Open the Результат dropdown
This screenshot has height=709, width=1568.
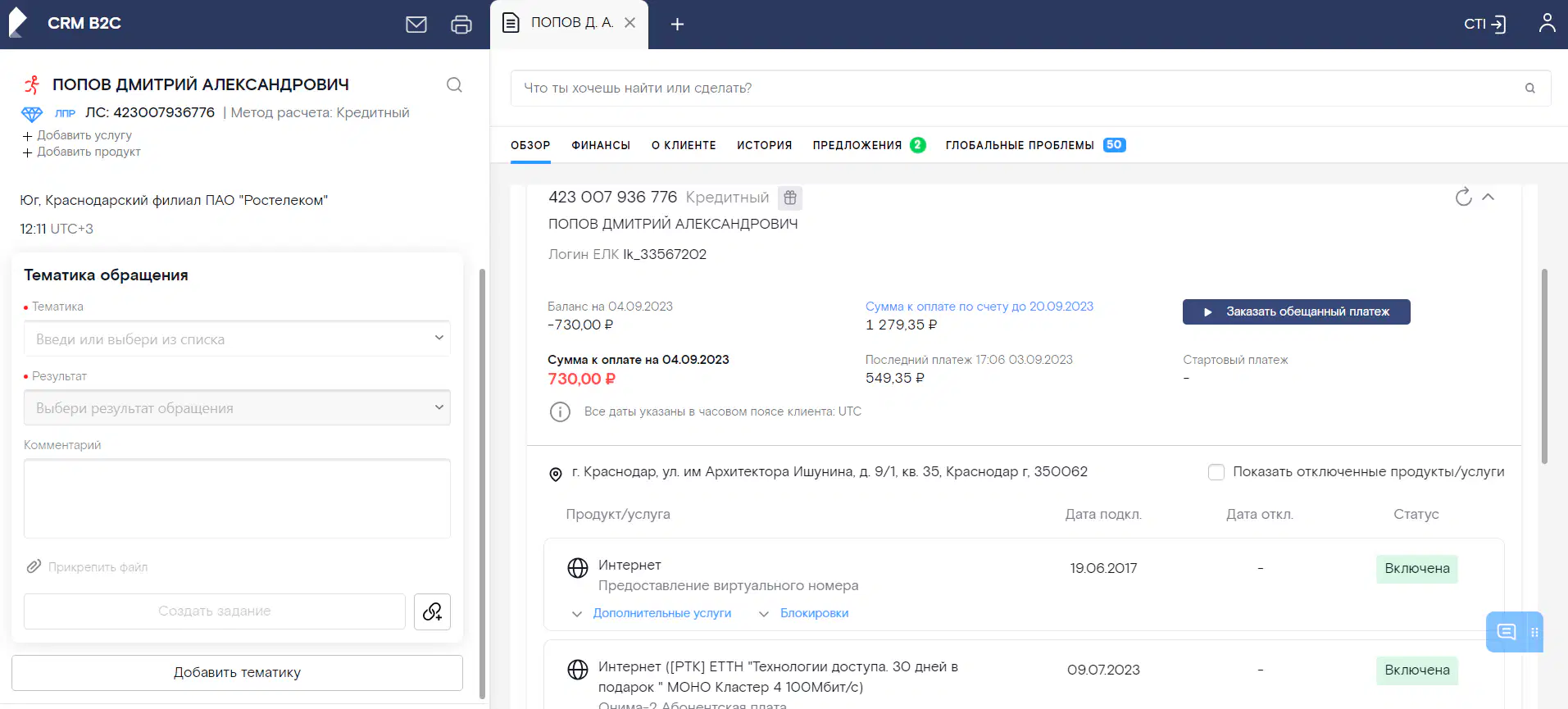coord(237,407)
